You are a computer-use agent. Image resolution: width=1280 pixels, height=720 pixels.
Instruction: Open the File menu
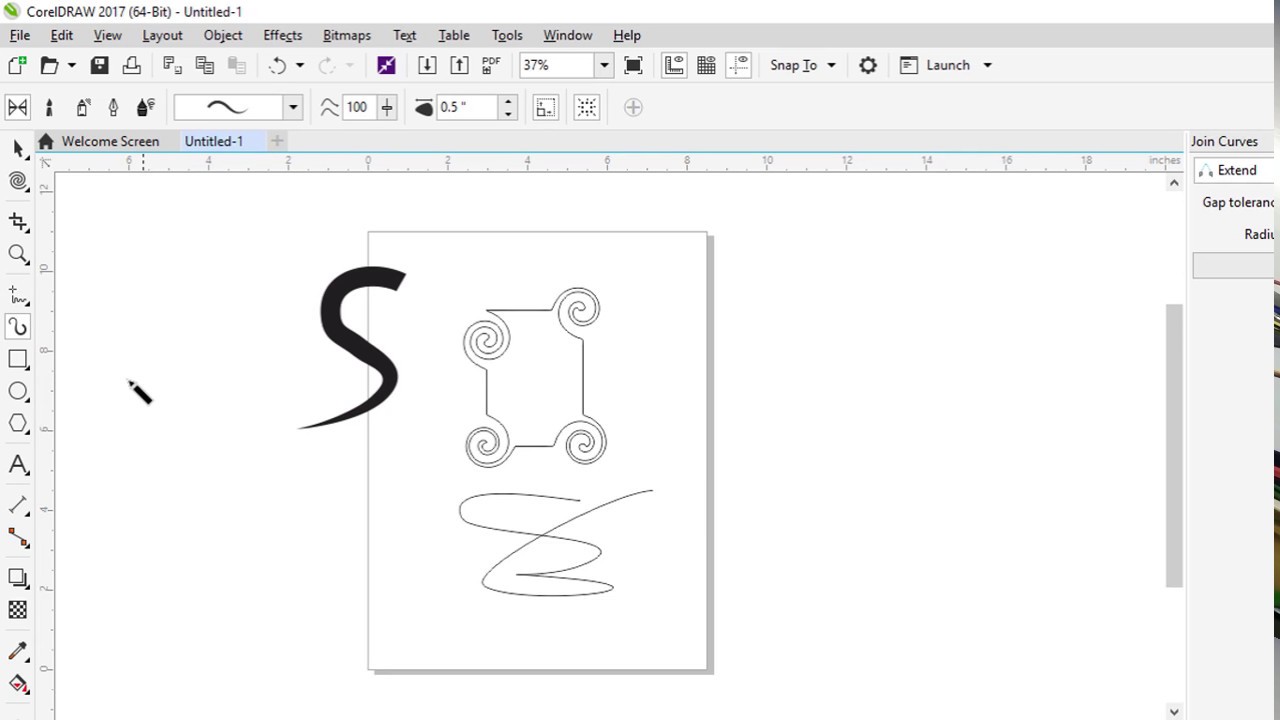20,35
